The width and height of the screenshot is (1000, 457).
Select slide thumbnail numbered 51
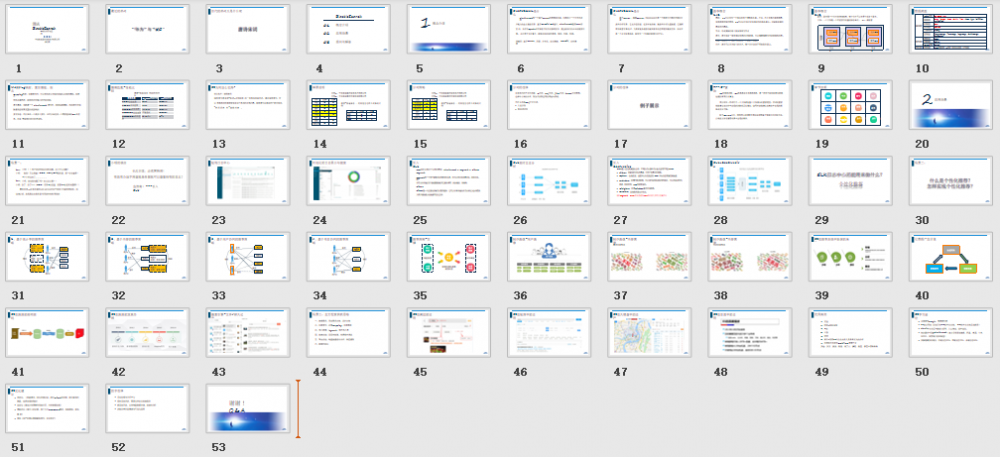[47, 409]
